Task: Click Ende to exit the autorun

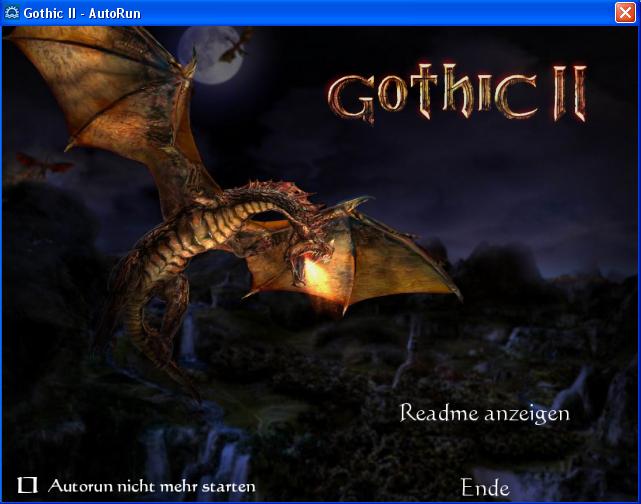Action: pos(485,488)
